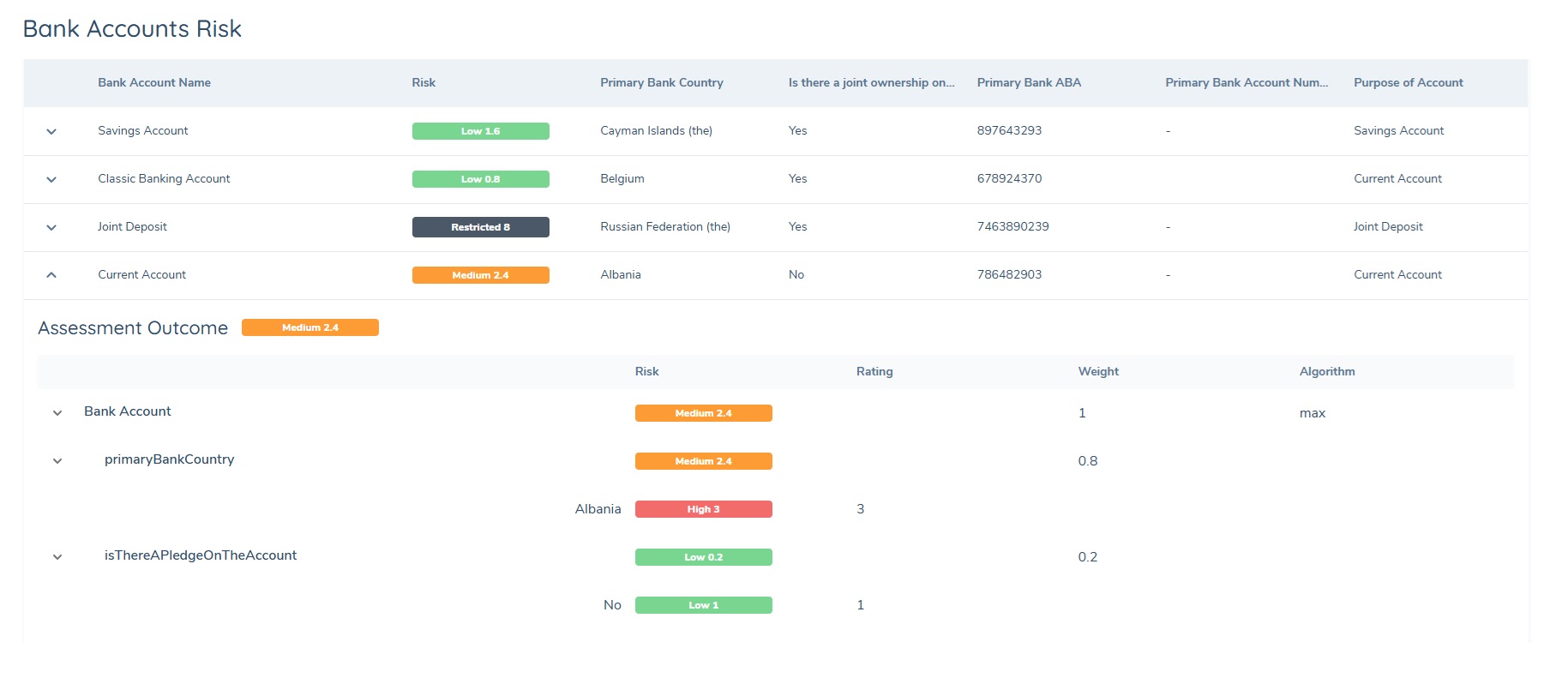Viewport: 1568px width, 696px height.
Task: Sort by Bank Account Name column header
Action: click(154, 83)
